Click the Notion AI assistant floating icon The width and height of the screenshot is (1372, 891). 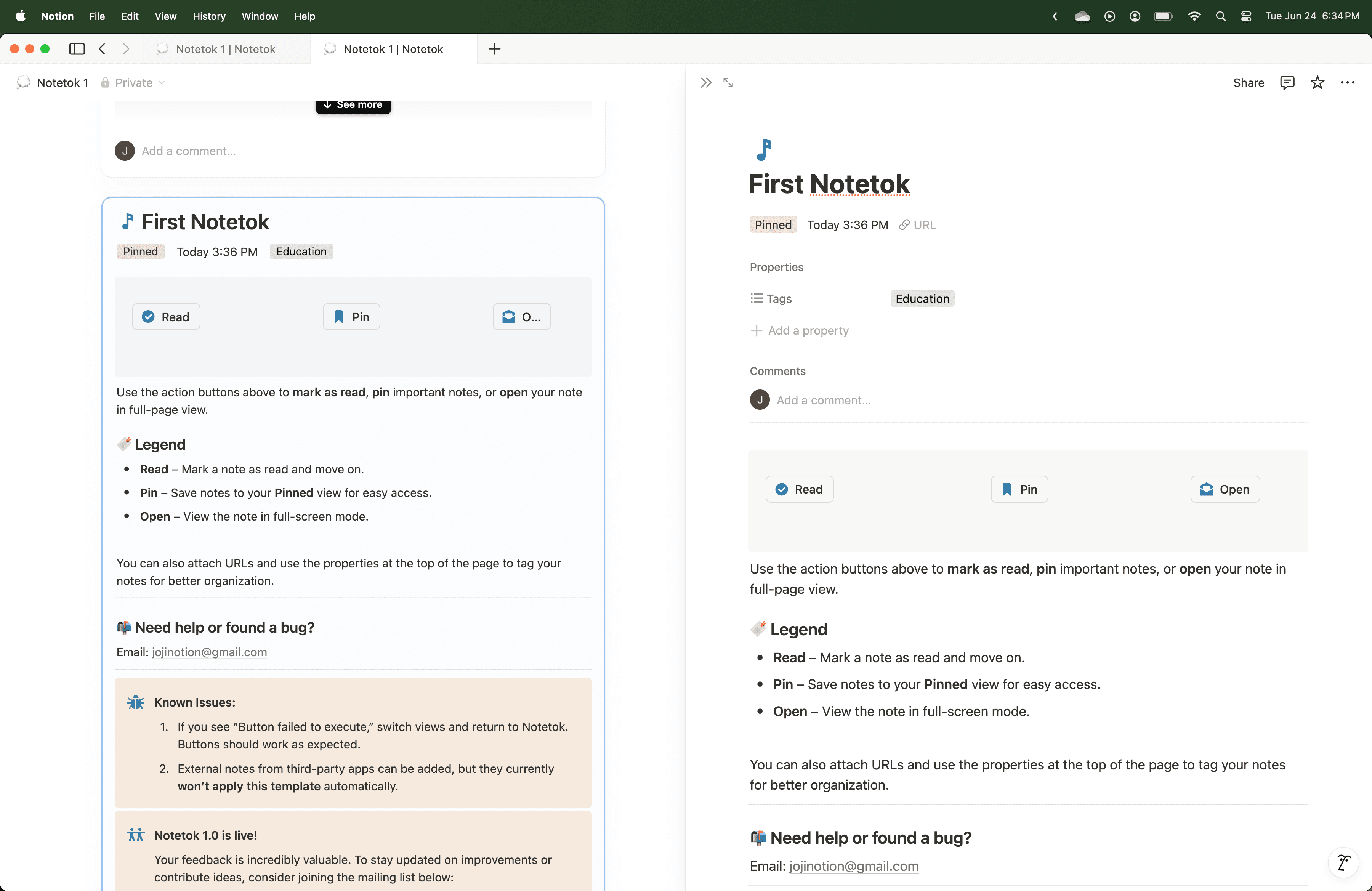pos(1344,863)
